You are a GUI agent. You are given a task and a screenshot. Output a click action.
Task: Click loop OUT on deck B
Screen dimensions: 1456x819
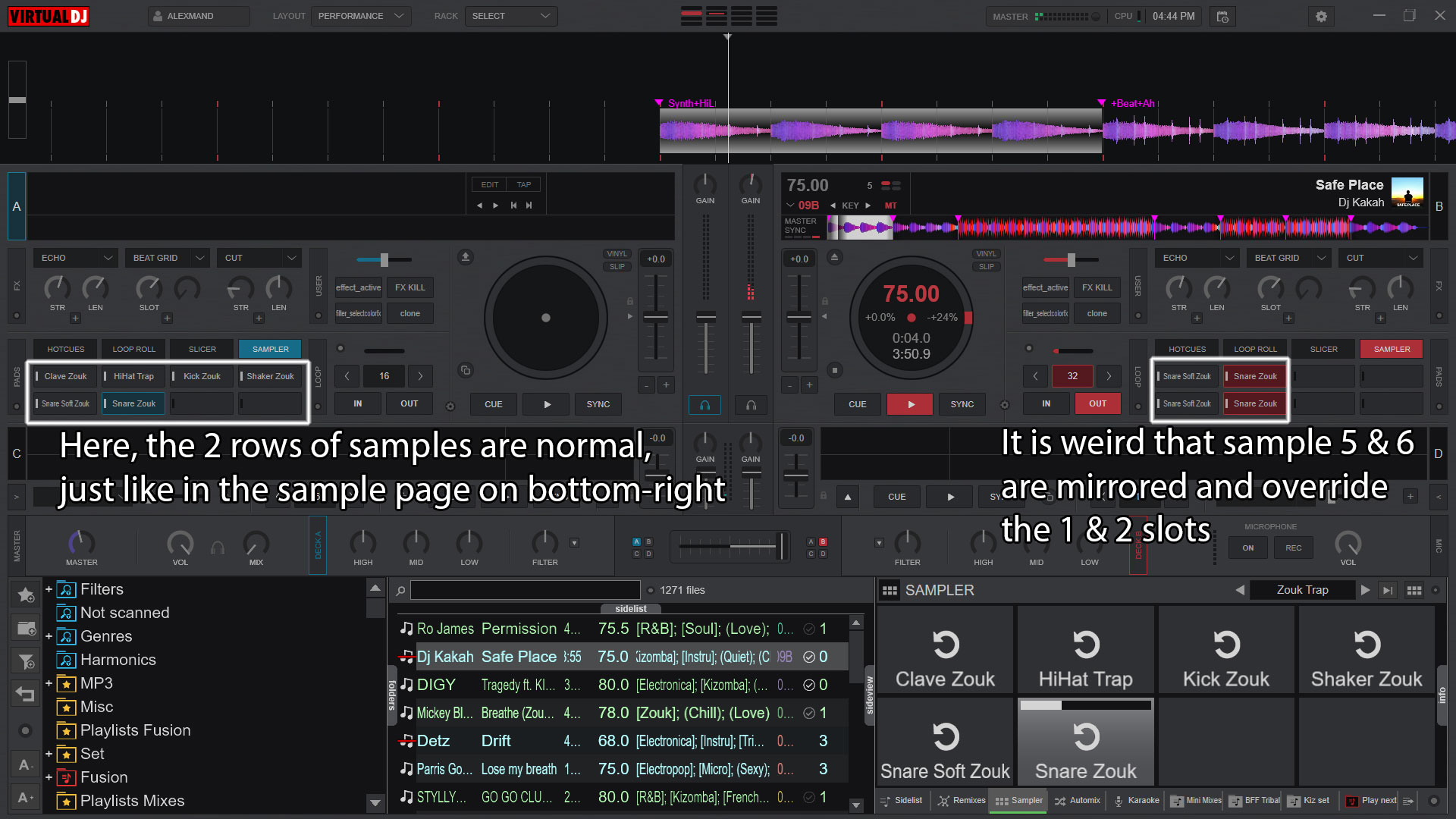1097,403
